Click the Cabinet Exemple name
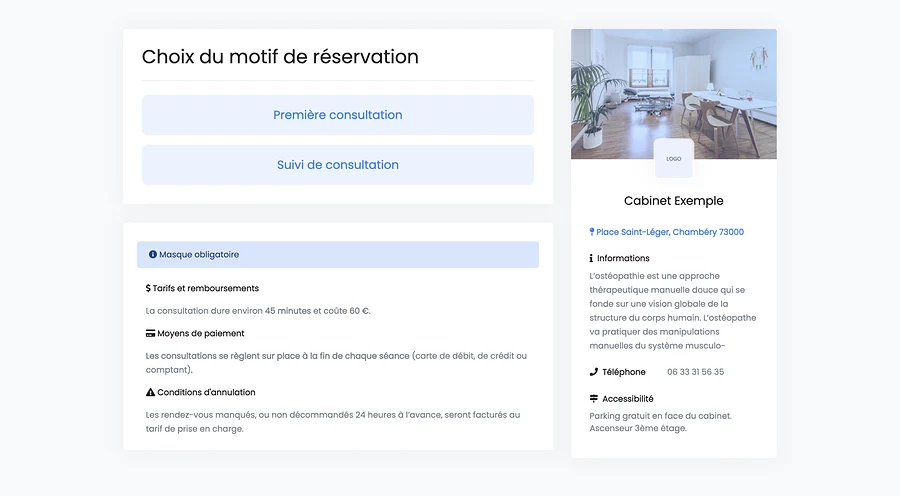This screenshot has height=496, width=900. (x=674, y=201)
